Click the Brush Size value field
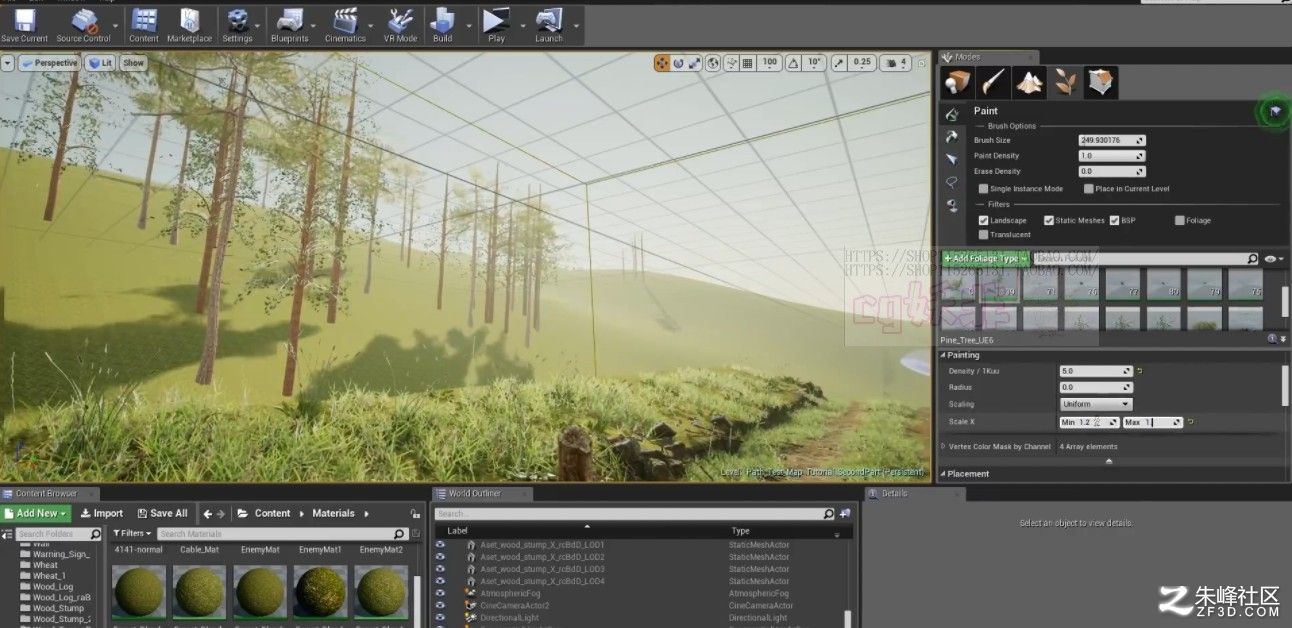This screenshot has height=628, width=1292. tap(1112, 141)
